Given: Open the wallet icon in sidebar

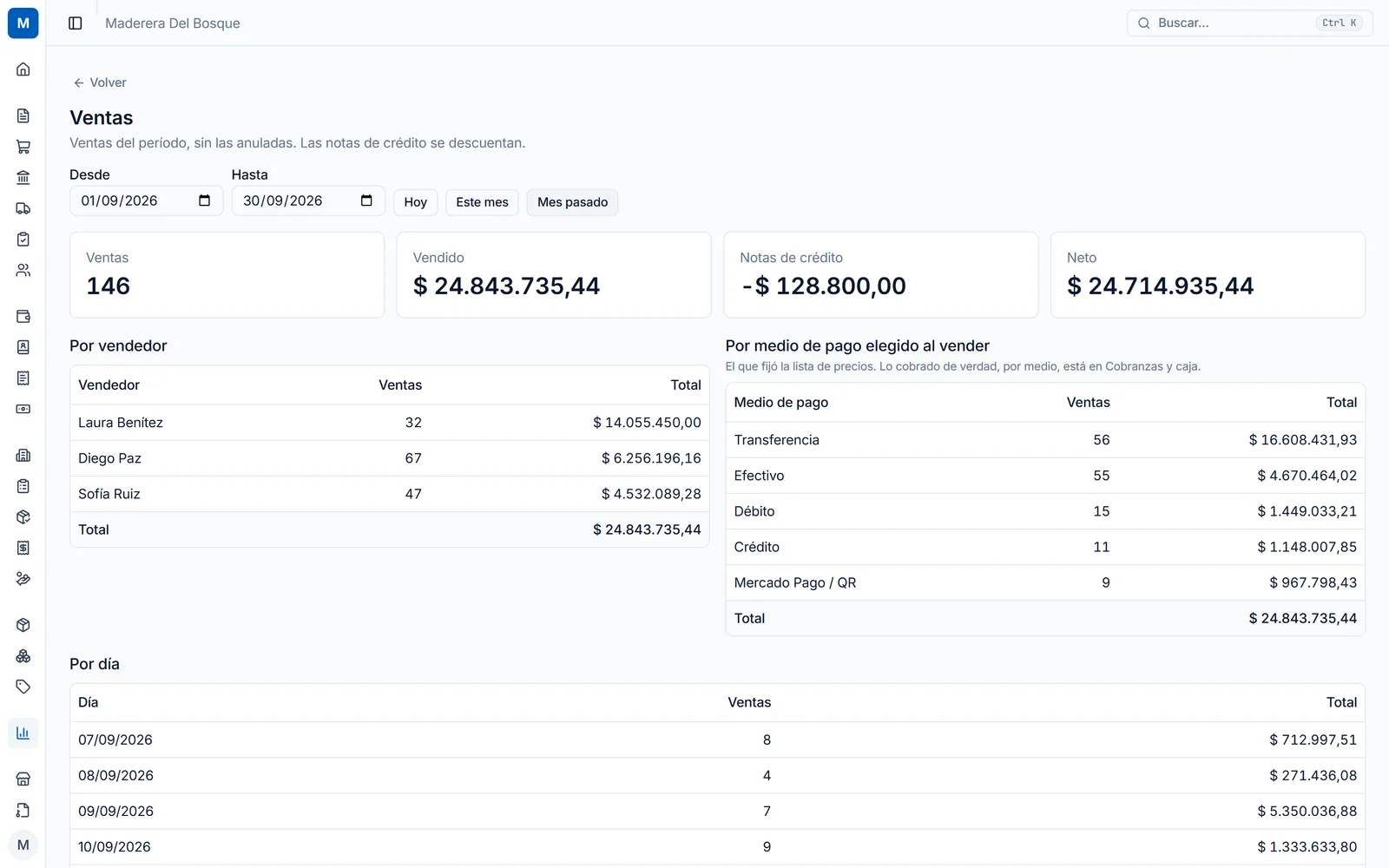Looking at the screenshot, I should pos(23,317).
